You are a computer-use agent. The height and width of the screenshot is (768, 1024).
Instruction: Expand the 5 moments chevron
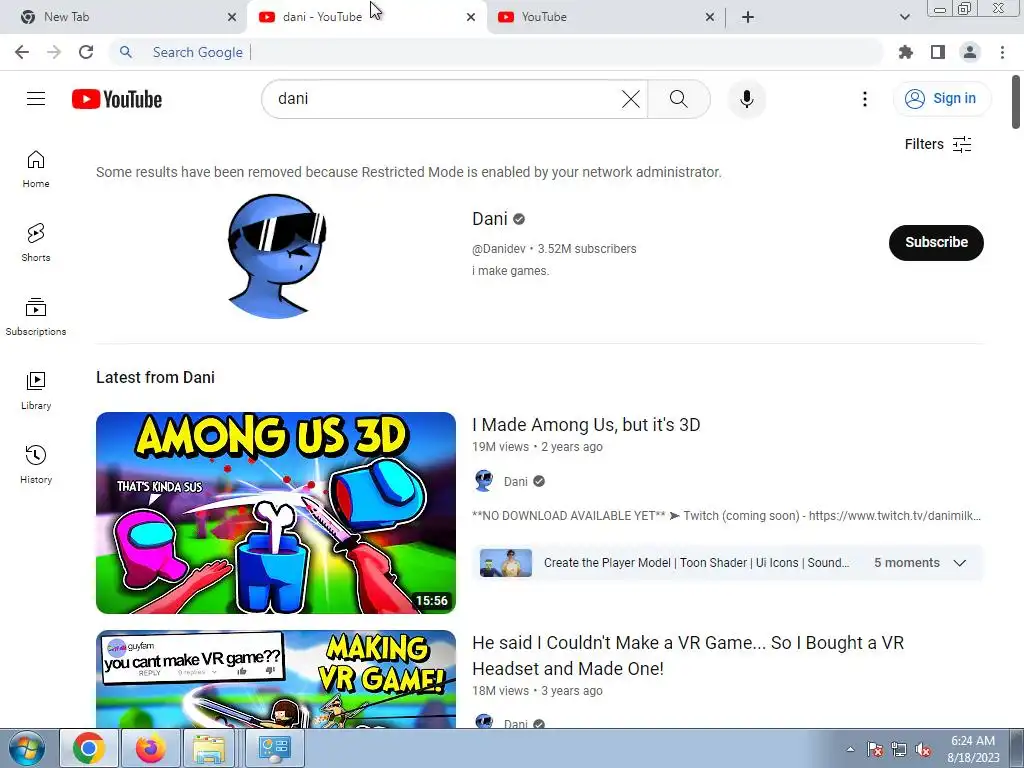click(x=959, y=563)
